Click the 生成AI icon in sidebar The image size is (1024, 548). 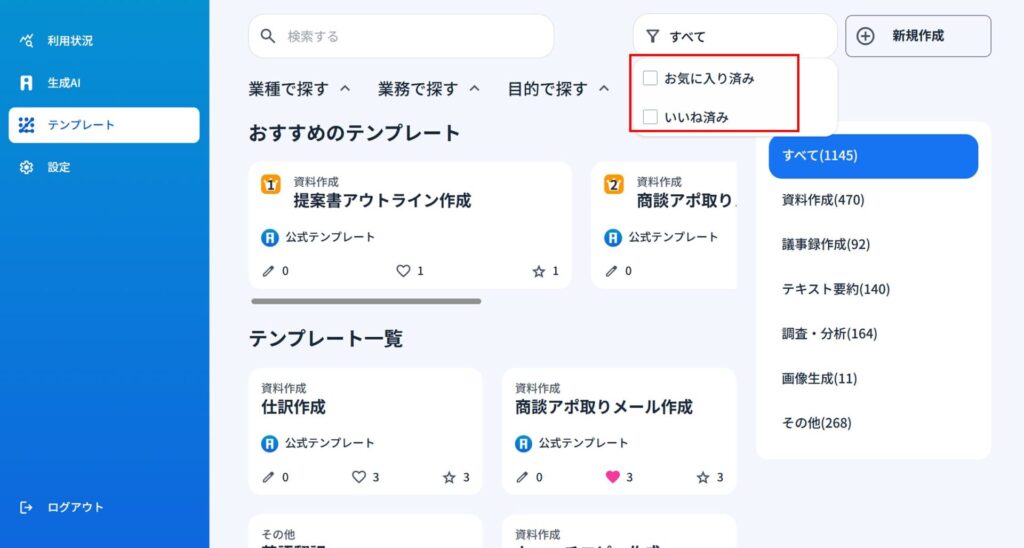[27, 83]
